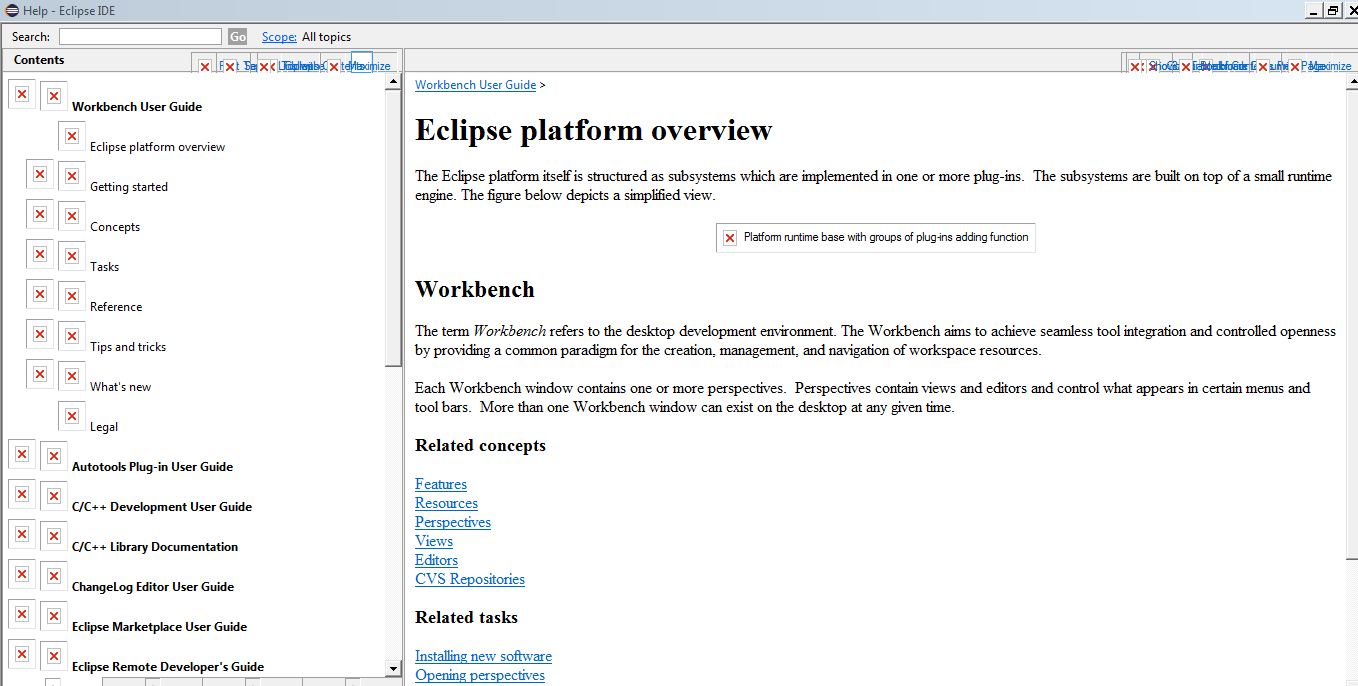
Task: Open the Tasks topic
Action: point(105,267)
